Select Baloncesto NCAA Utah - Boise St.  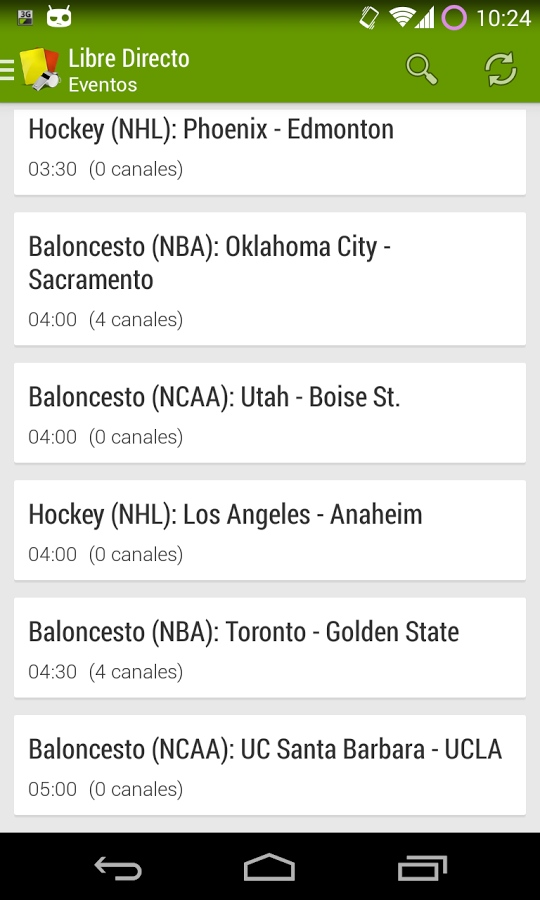coord(270,413)
